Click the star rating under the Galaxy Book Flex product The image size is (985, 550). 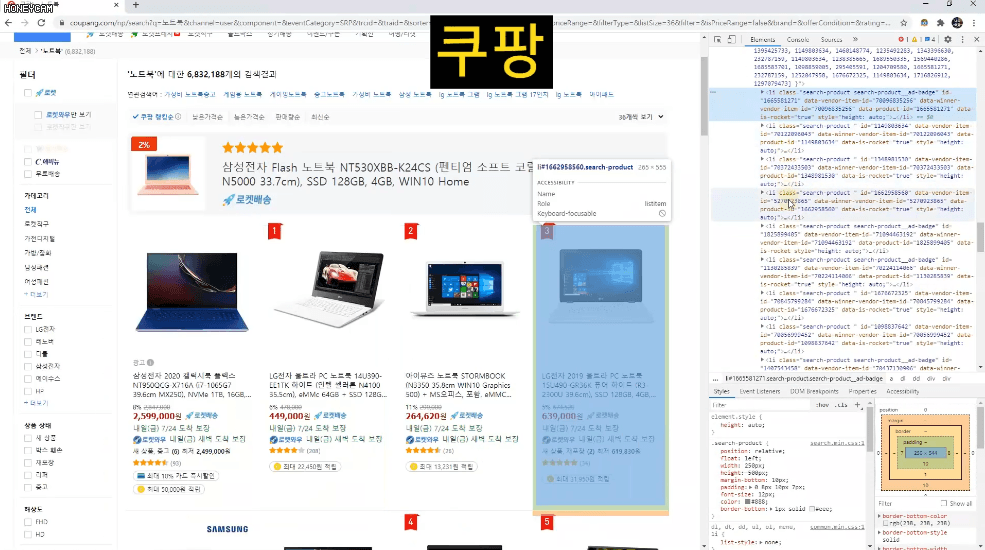point(150,463)
